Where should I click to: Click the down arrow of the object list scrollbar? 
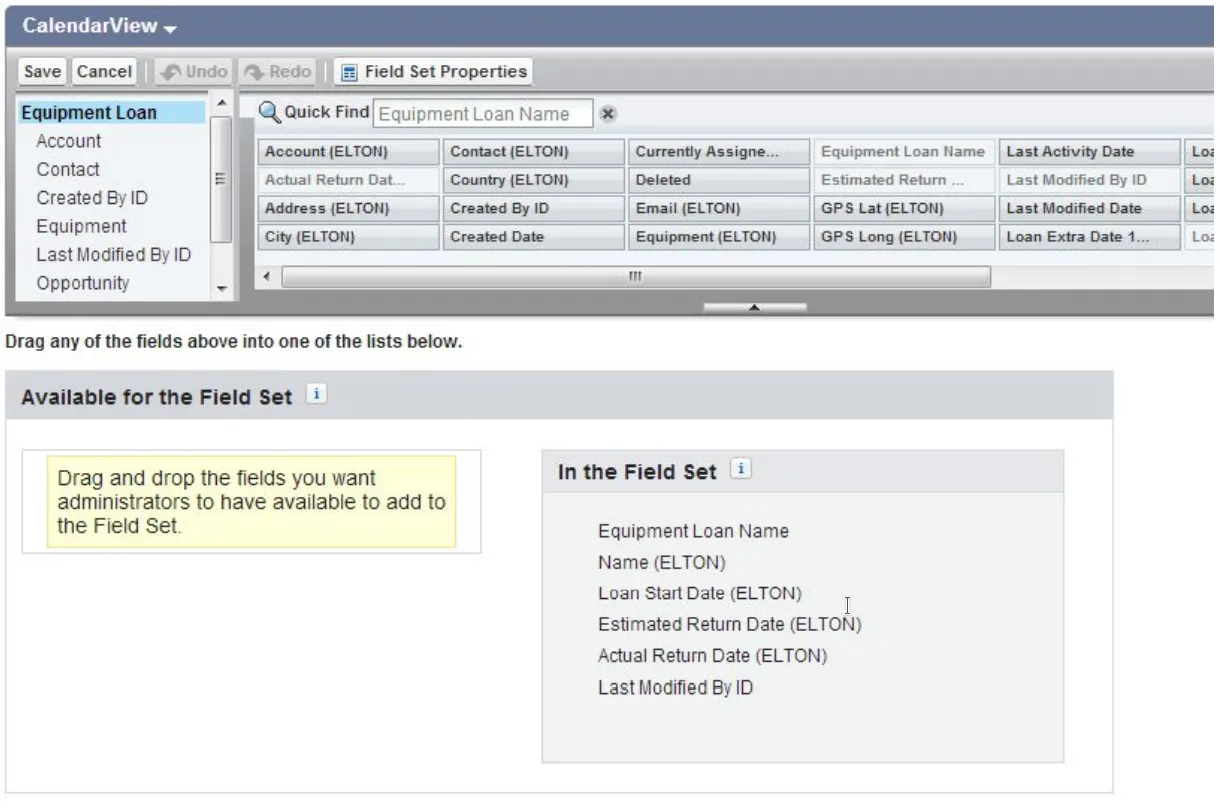pyautogui.click(x=222, y=289)
